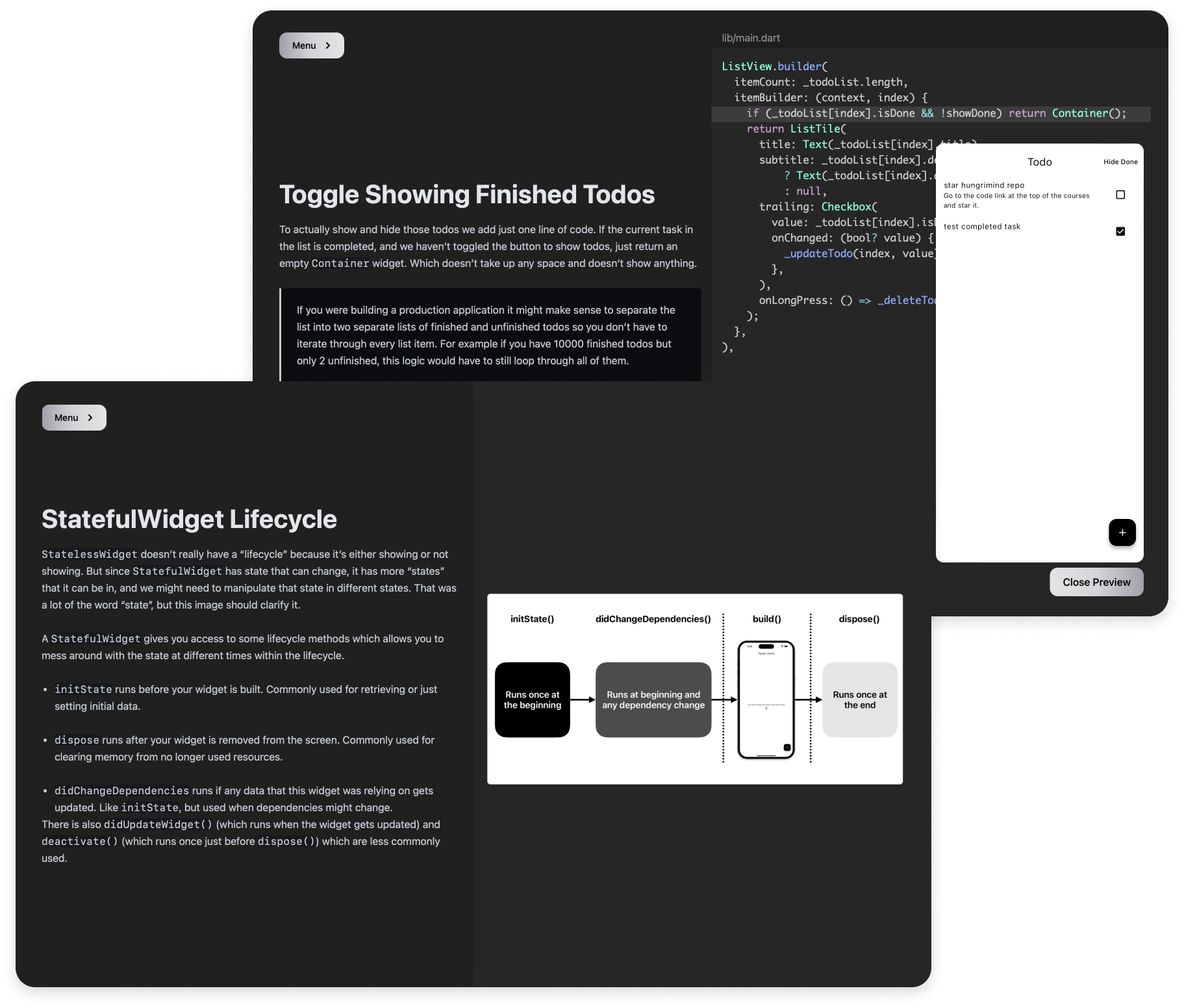1184x1008 pixels.
Task: Click the didChangeDependencies bullet point text
Action: click(x=244, y=799)
